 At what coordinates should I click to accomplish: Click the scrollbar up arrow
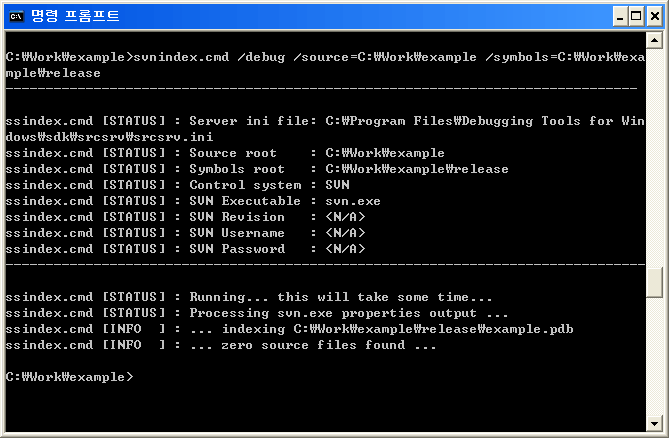coord(654,40)
